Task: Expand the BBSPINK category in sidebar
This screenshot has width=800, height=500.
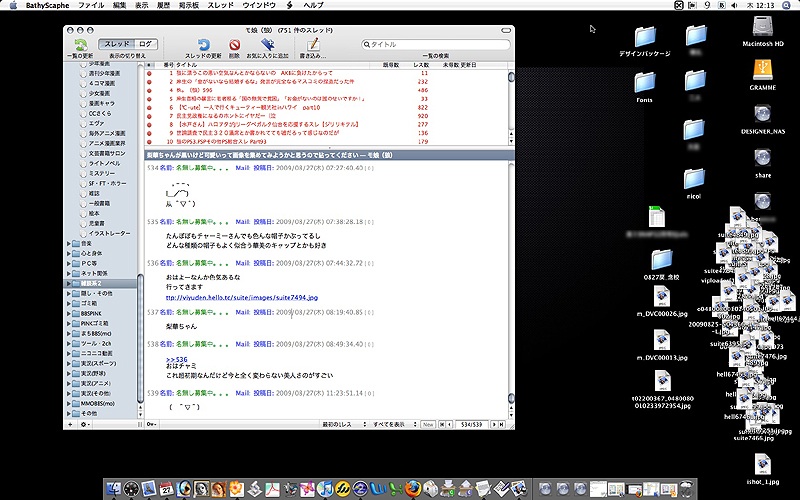Action: (x=71, y=313)
